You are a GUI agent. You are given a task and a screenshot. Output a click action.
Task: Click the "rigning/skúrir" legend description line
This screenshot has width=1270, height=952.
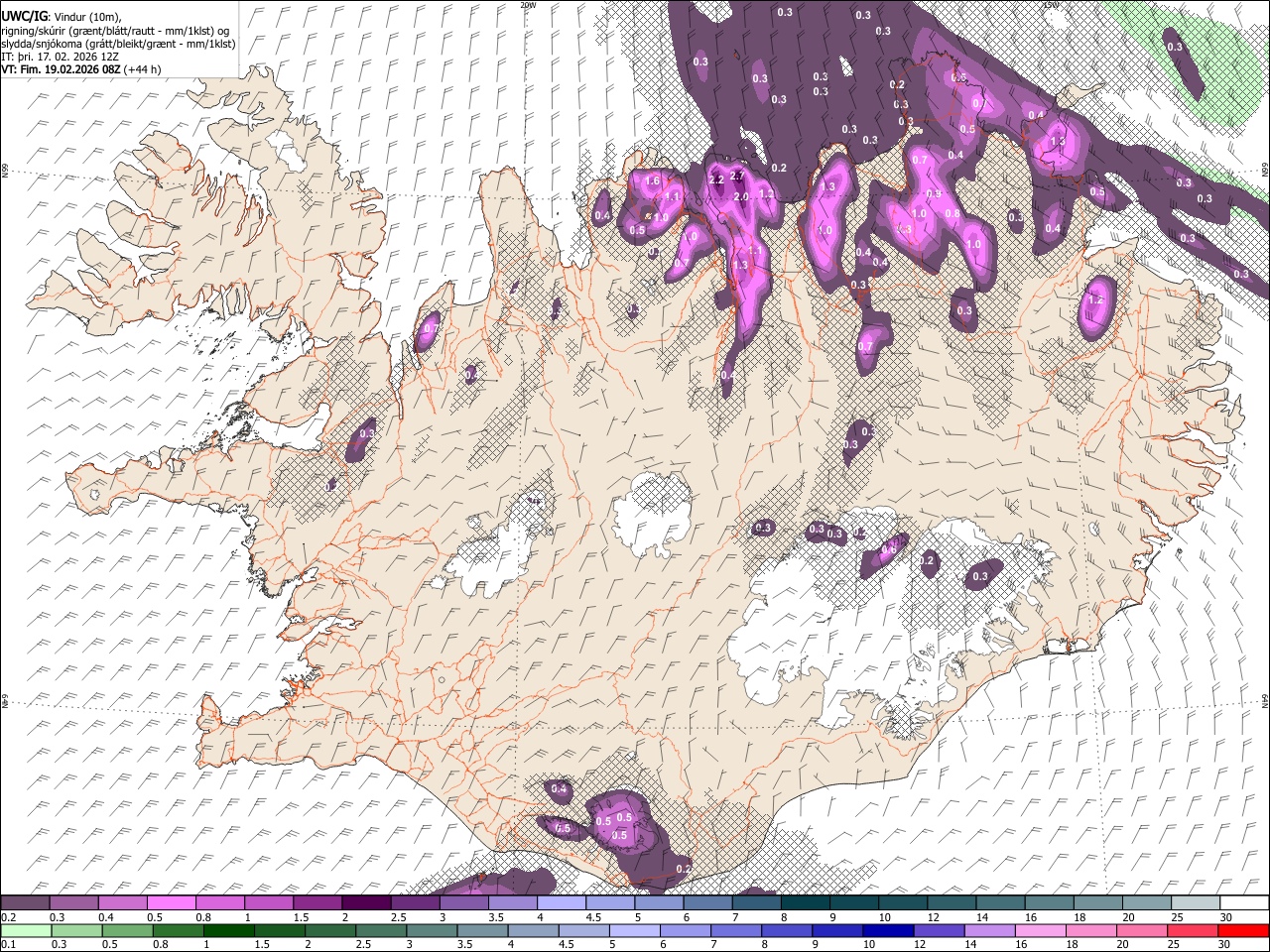[117, 30]
